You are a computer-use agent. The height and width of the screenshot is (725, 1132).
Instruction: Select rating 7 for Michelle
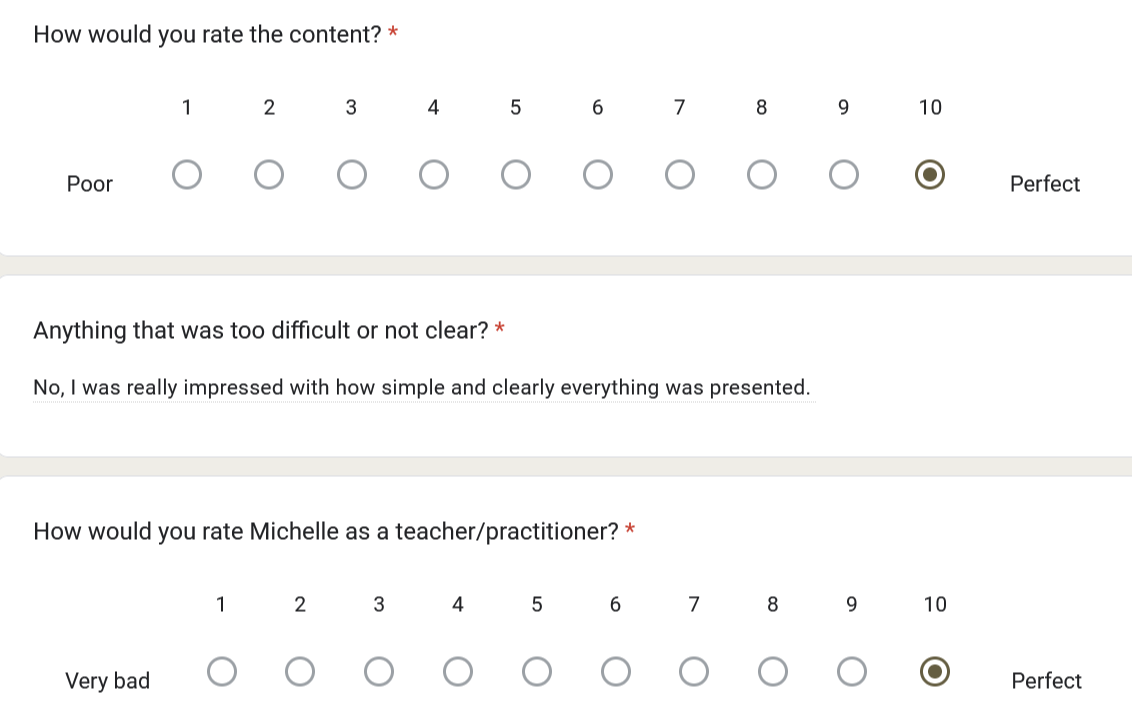694,672
